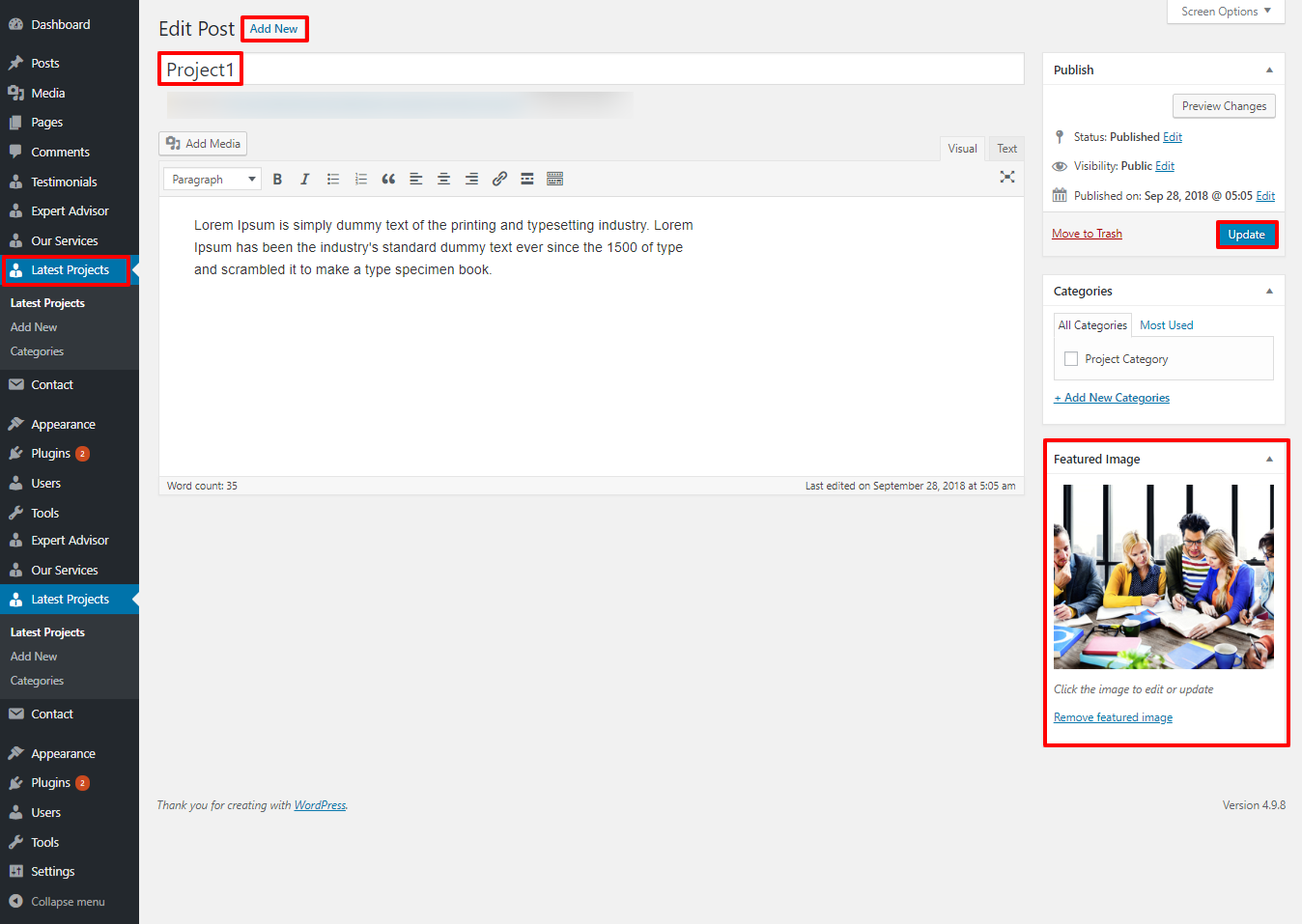The width and height of the screenshot is (1302, 924).
Task: Insert a bulleted list
Action: (x=333, y=180)
